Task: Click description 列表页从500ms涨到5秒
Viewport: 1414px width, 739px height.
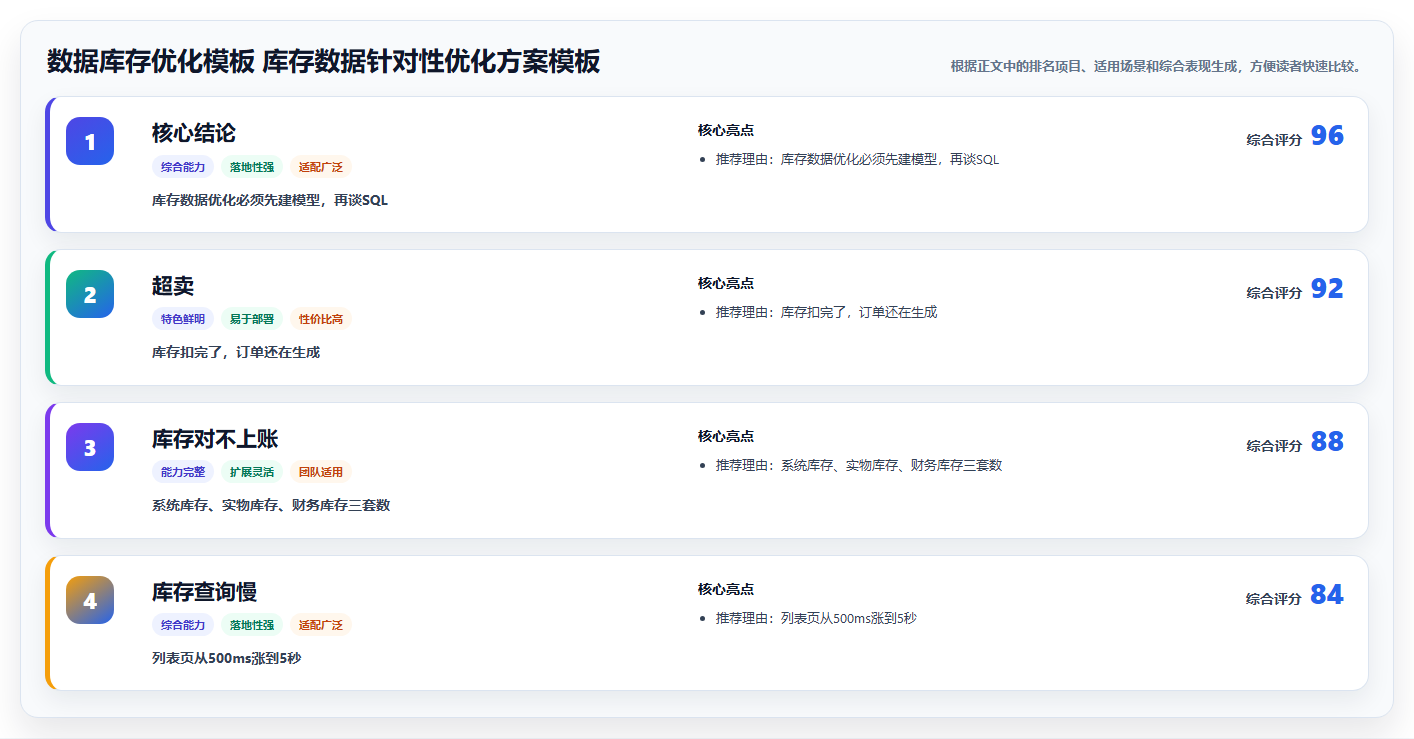Action: tap(226, 658)
